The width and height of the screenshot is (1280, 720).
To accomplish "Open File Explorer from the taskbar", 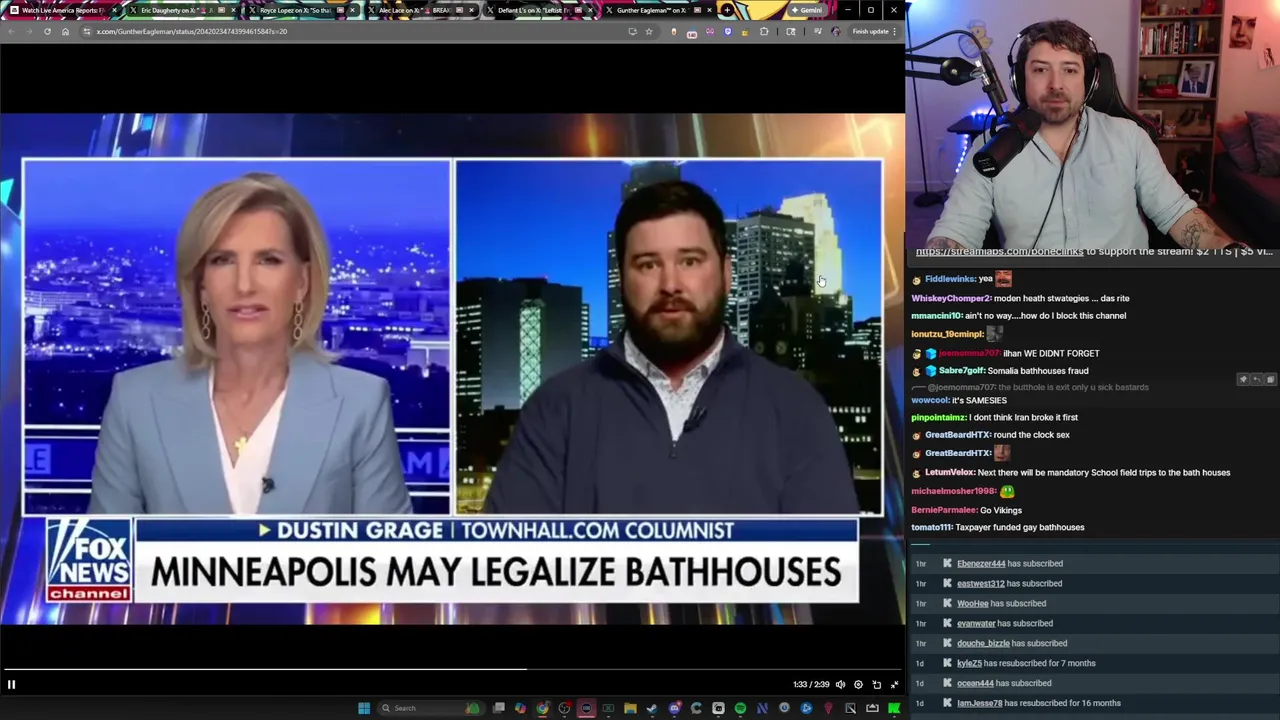I will [x=630, y=708].
